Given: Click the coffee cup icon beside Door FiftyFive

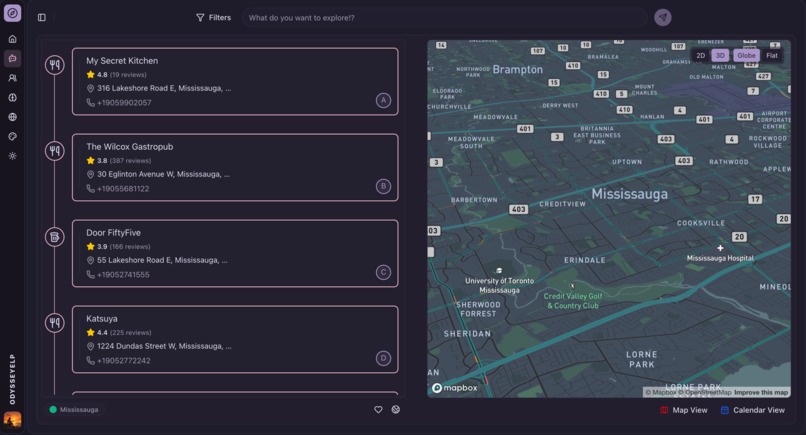Looking at the screenshot, I should 54,237.
